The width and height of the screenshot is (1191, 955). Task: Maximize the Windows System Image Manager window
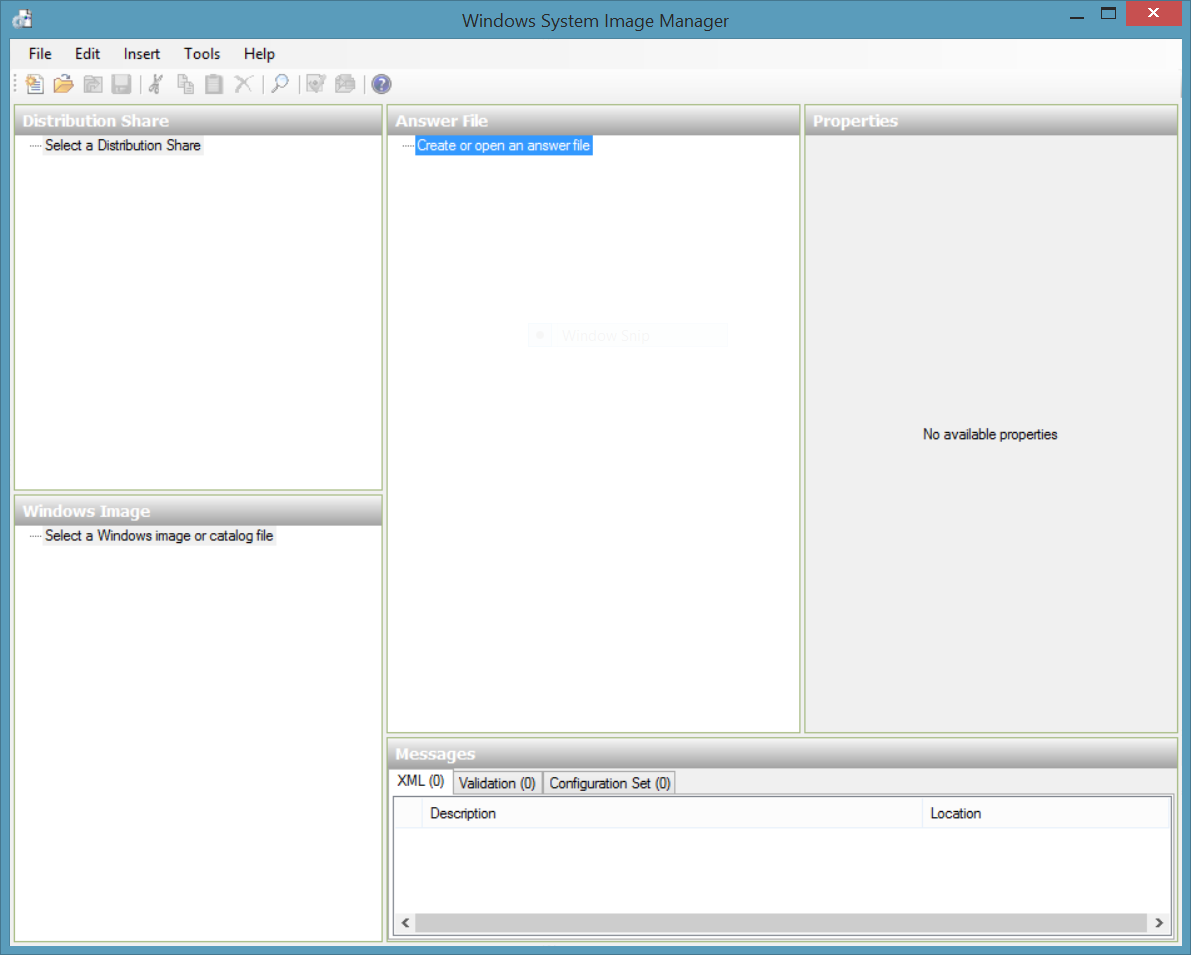[1108, 14]
